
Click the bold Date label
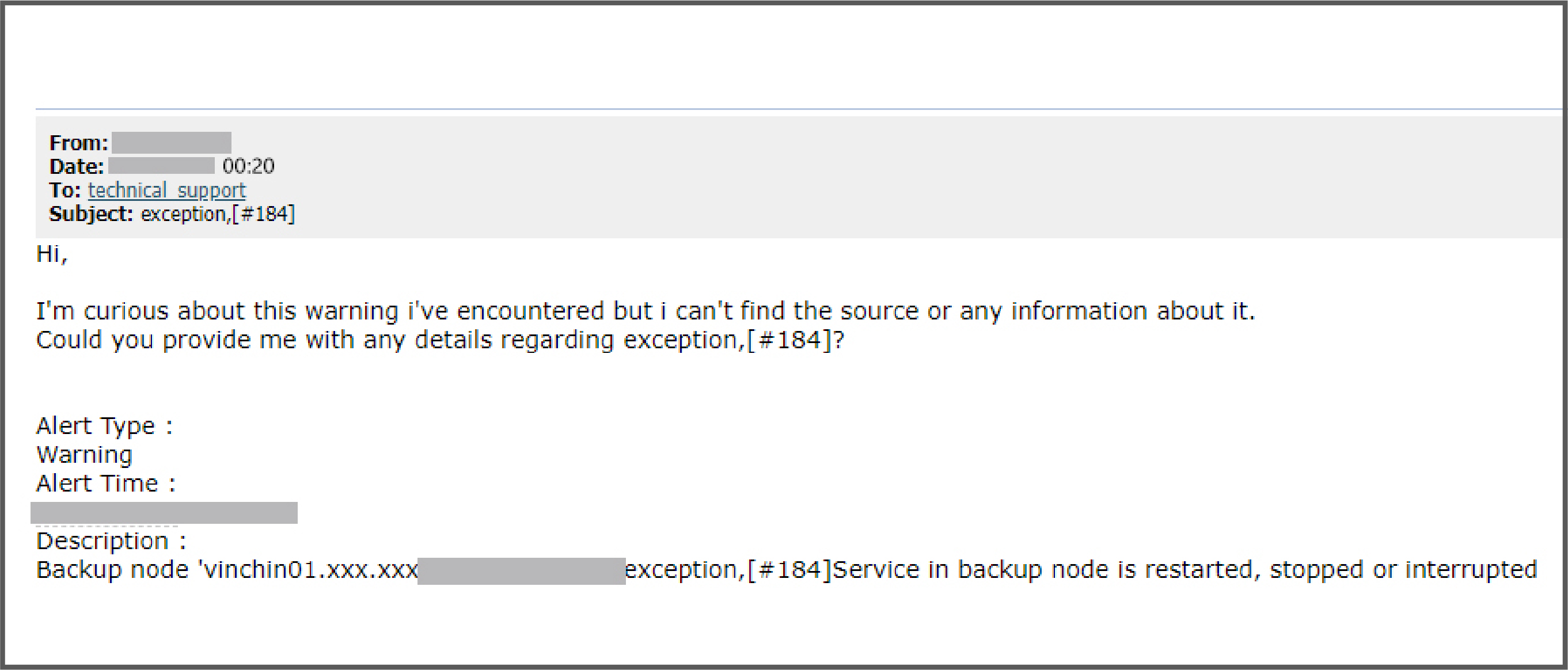(76, 166)
